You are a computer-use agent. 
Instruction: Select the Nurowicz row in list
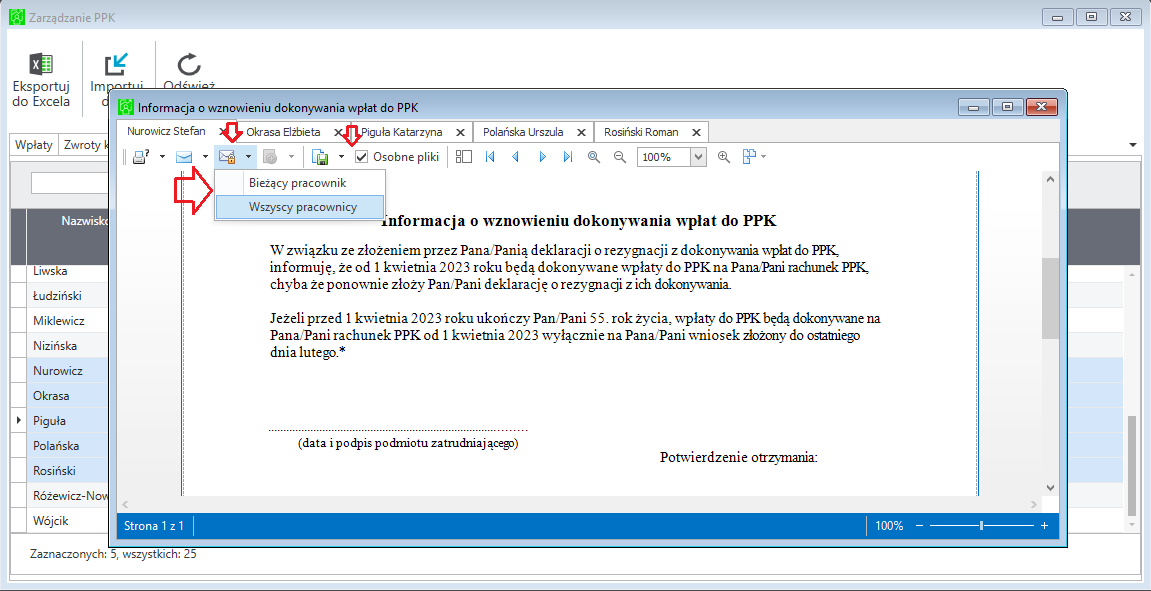(x=60, y=371)
